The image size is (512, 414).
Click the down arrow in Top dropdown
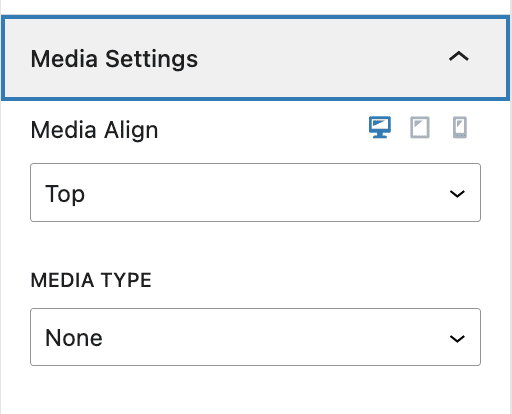click(457, 194)
